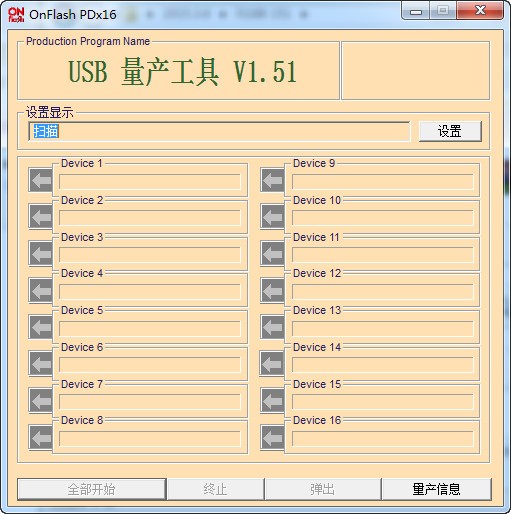Click the Device 7 status field
The image size is (511, 514).
150,402
